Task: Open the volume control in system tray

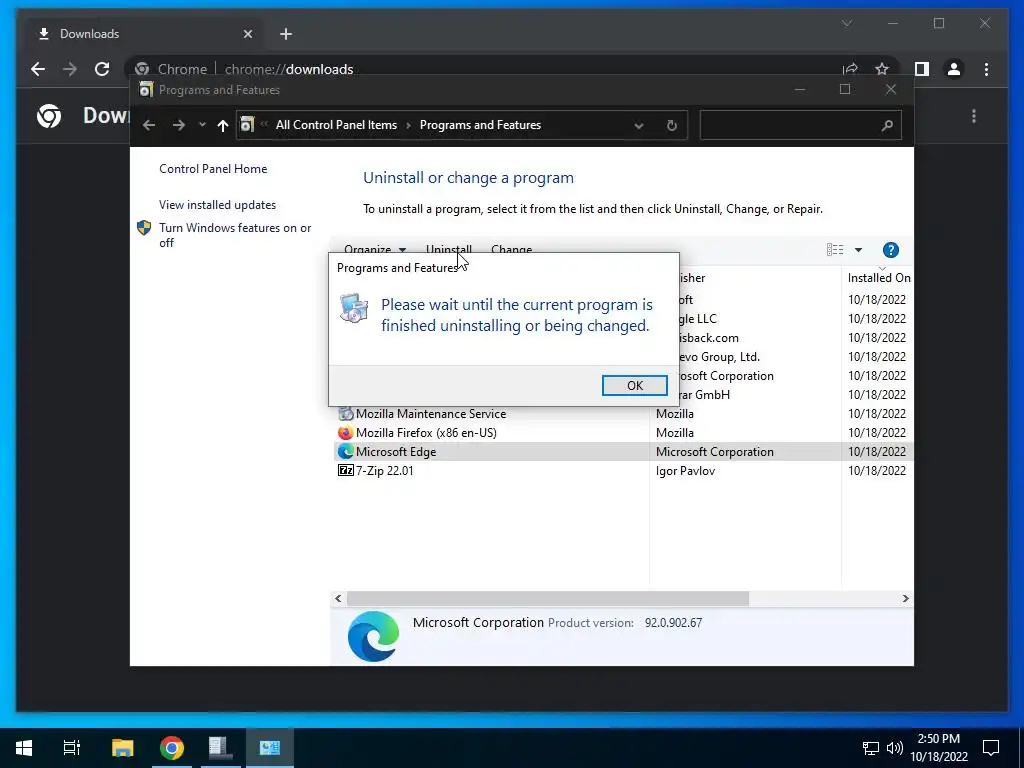Action: (x=895, y=748)
